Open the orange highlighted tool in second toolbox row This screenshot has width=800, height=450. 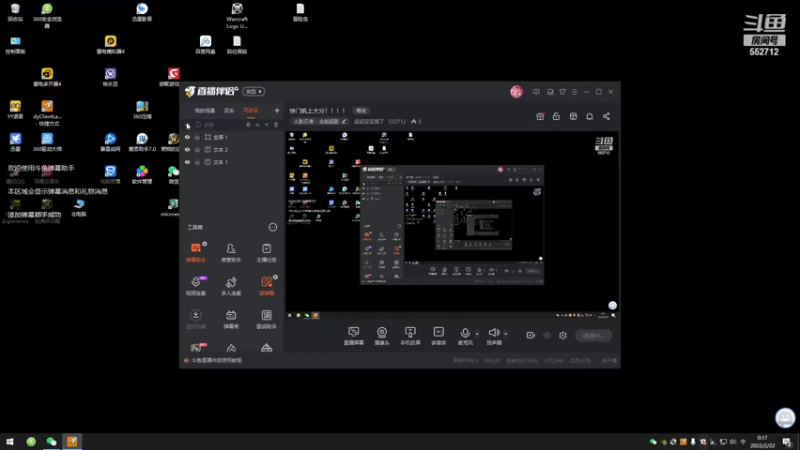click(266, 286)
